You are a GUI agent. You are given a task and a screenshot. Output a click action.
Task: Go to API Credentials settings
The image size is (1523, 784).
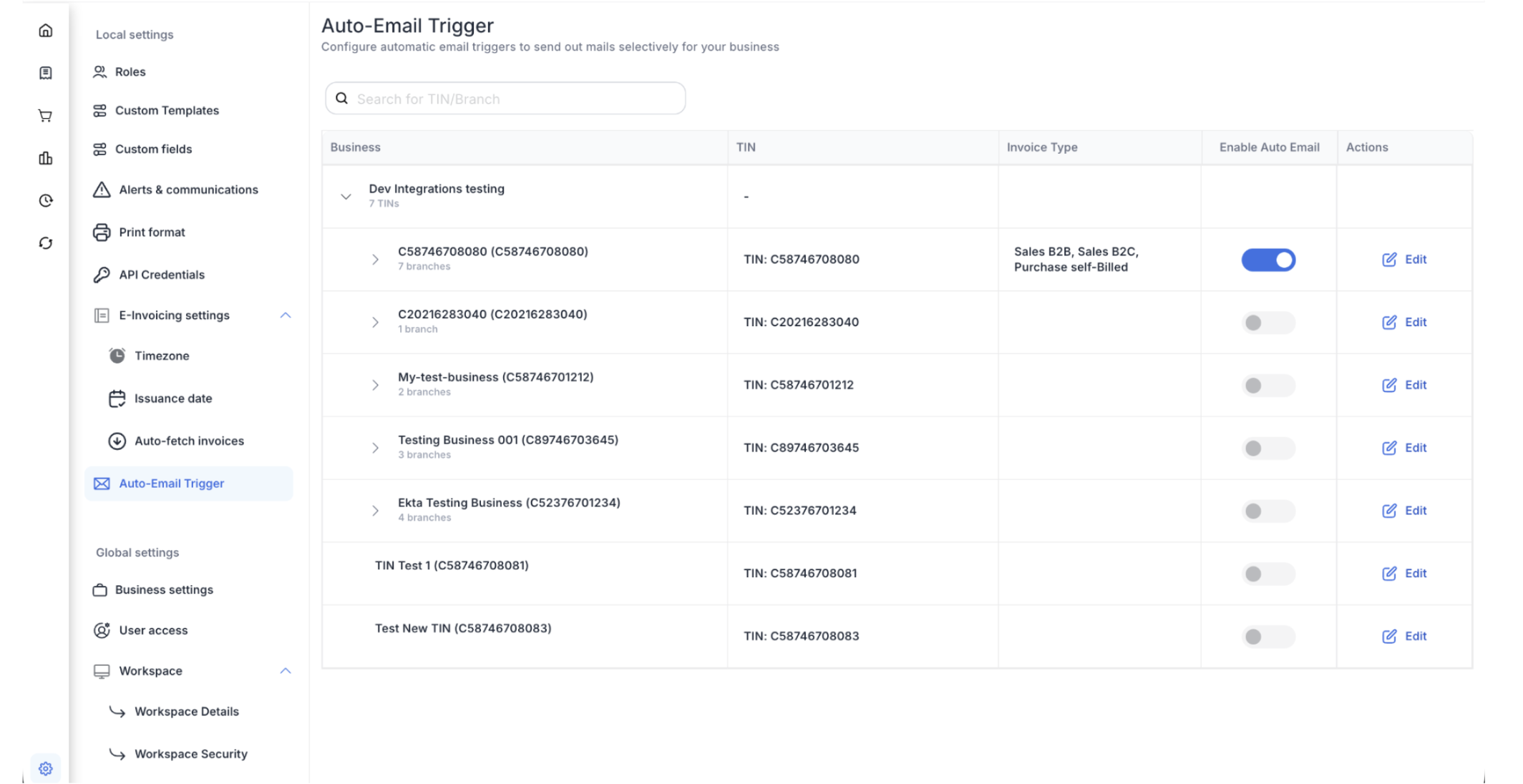click(x=162, y=275)
